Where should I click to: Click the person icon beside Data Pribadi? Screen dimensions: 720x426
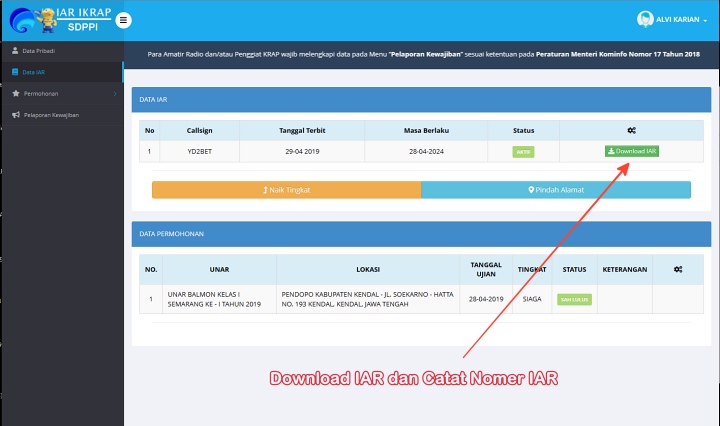point(14,50)
